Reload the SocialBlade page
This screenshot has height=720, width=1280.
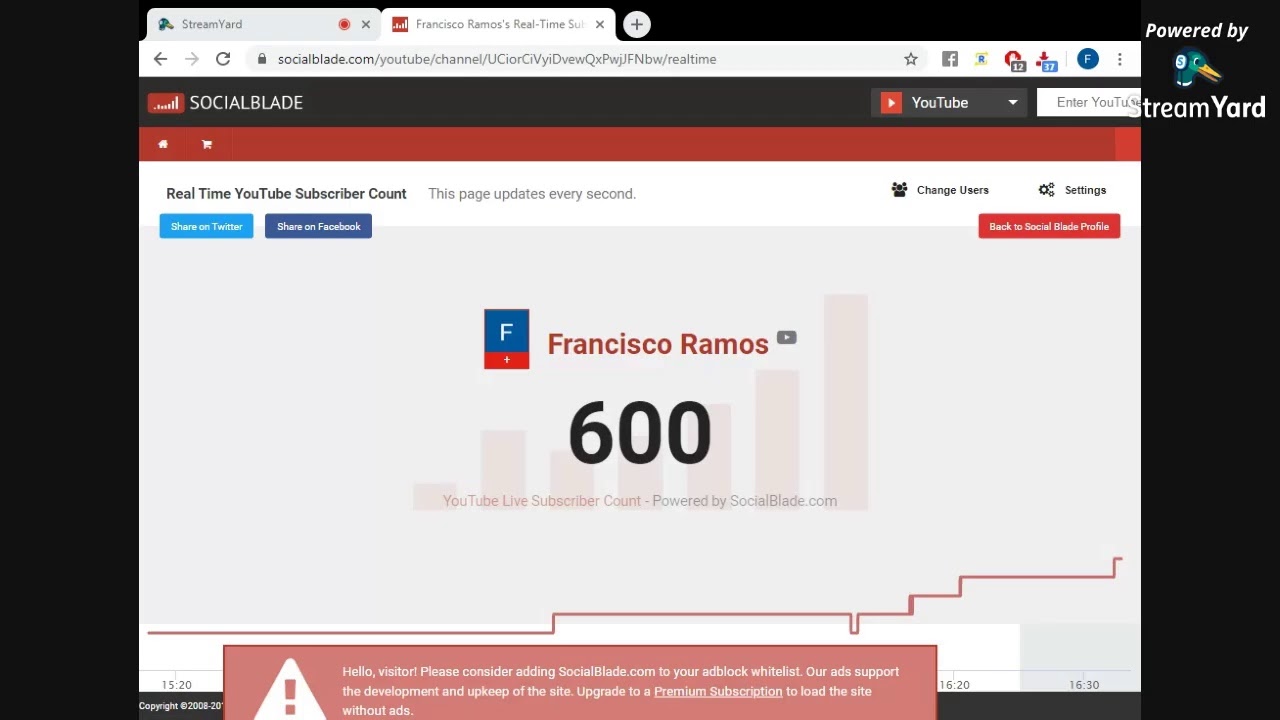pyautogui.click(x=223, y=59)
